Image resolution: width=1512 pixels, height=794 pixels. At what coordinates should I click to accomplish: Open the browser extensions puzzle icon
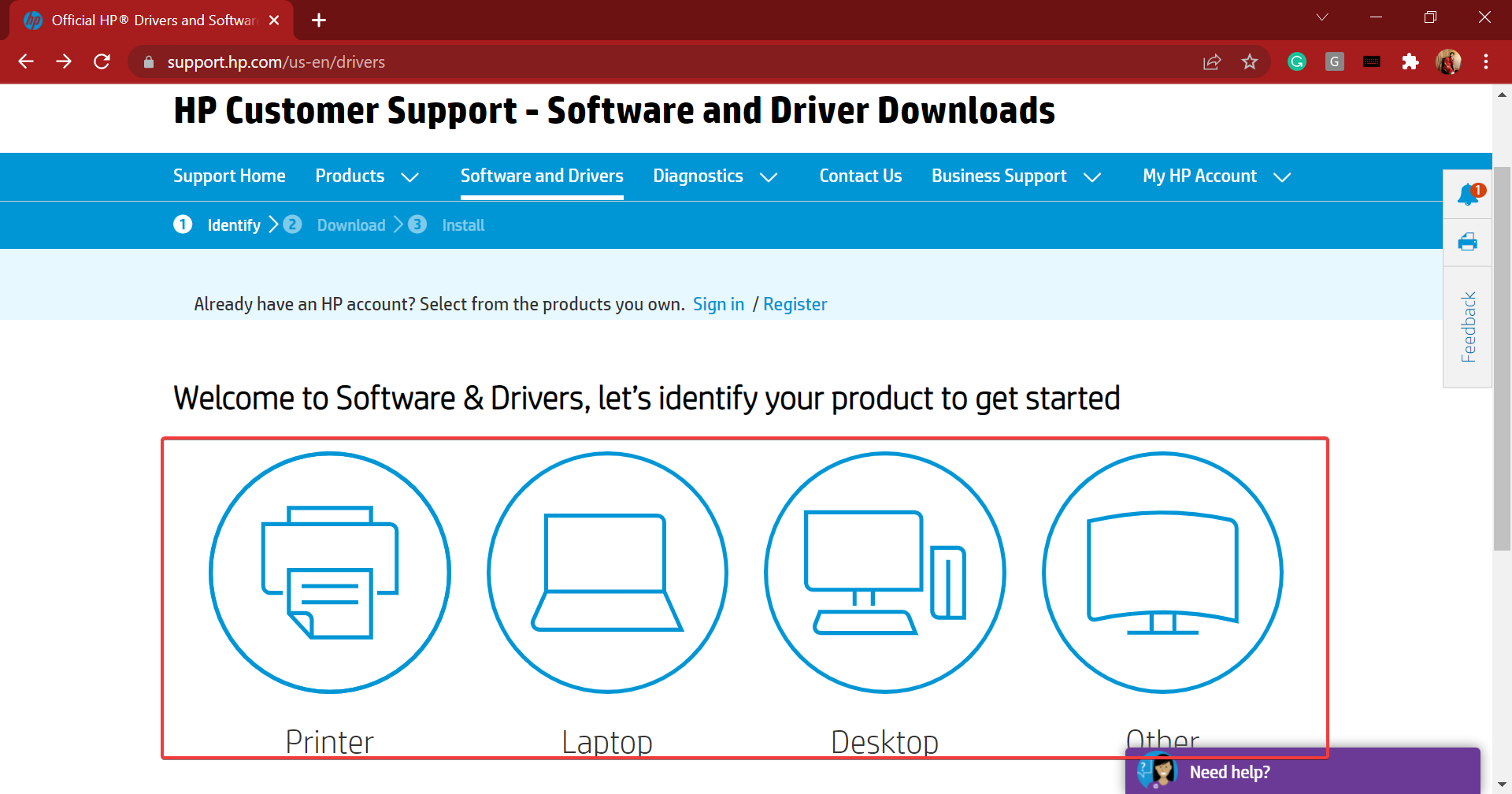1410,61
